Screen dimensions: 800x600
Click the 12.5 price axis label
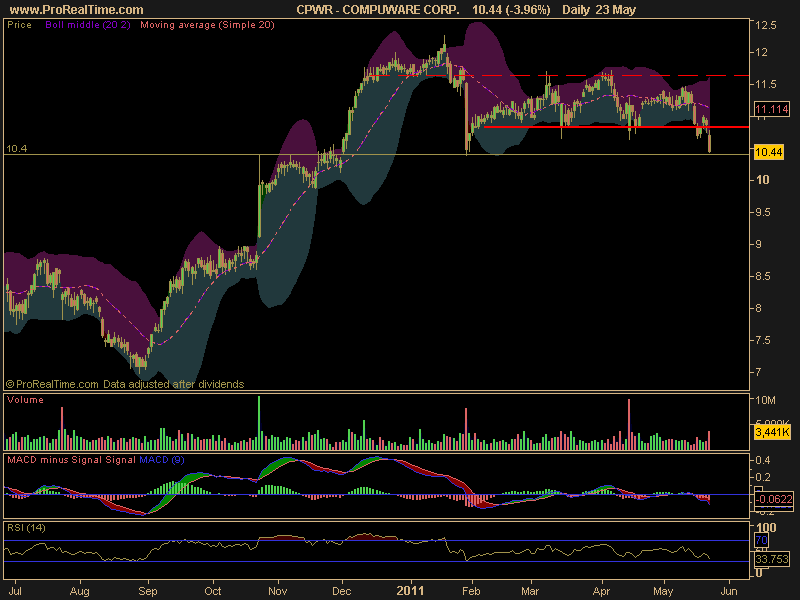point(765,25)
